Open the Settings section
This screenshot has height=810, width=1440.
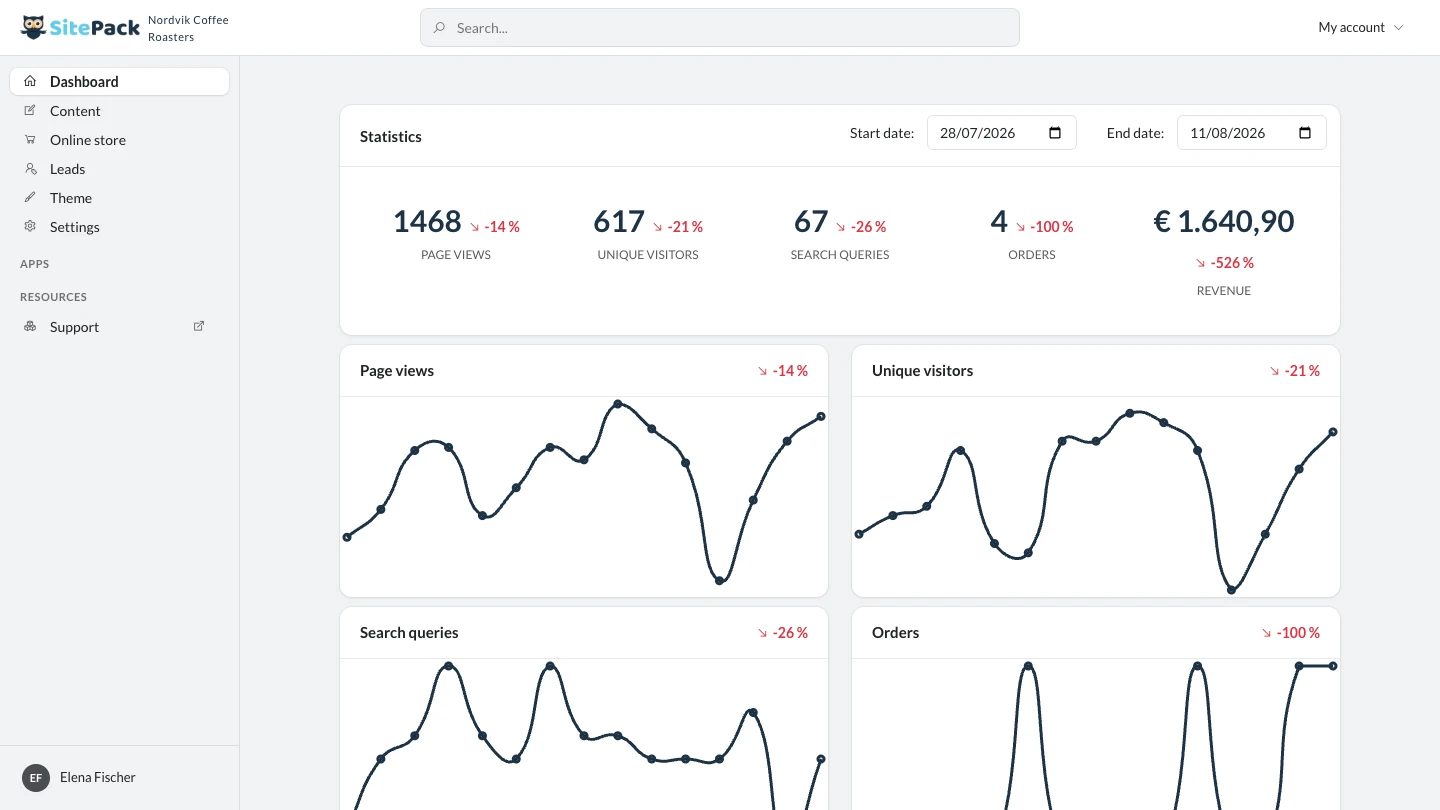(119, 226)
